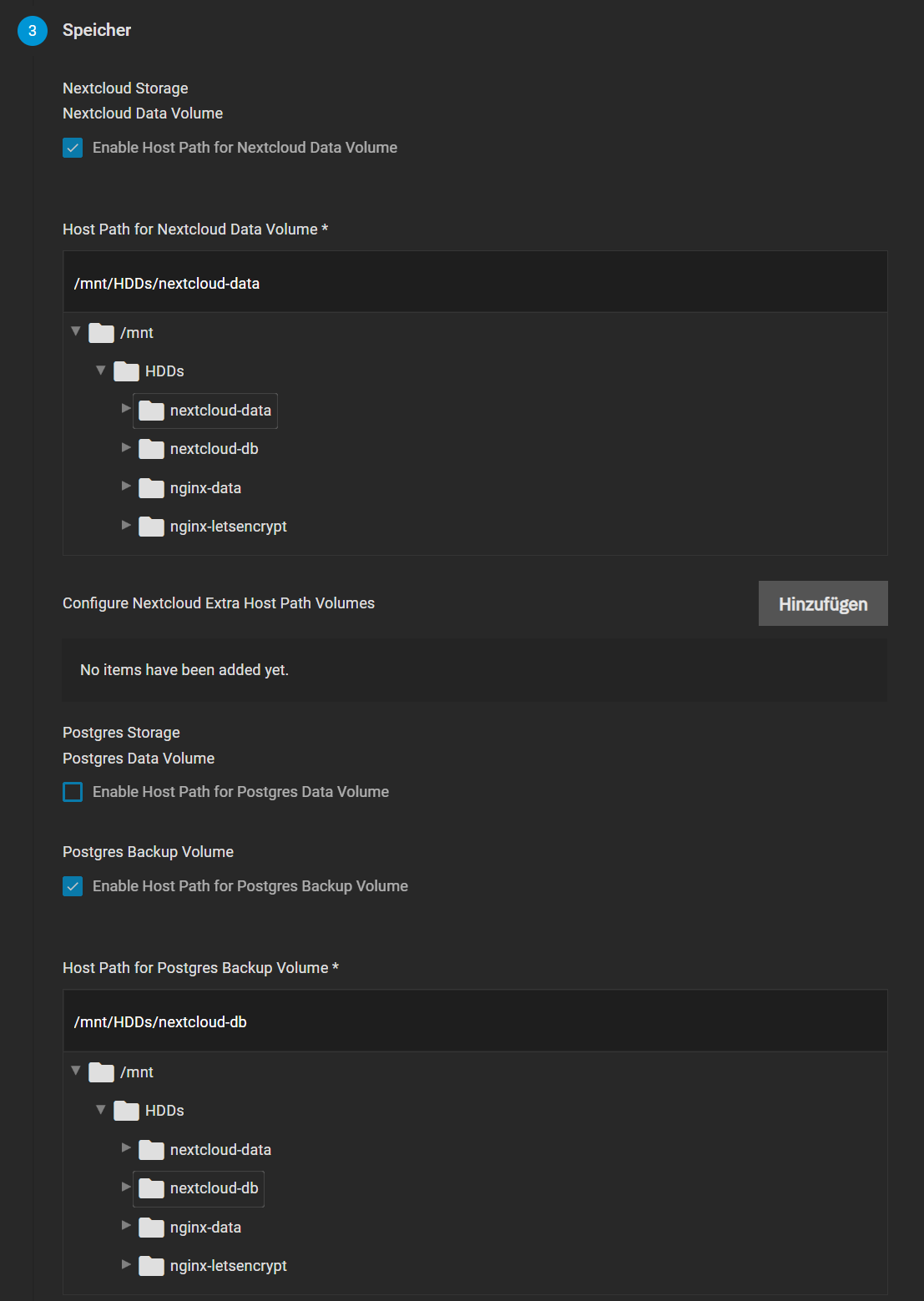The height and width of the screenshot is (1301, 924).
Task: Collapse HDDs in the Postgres Backup tree
Action: pyautogui.click(x=101, y=1110)
